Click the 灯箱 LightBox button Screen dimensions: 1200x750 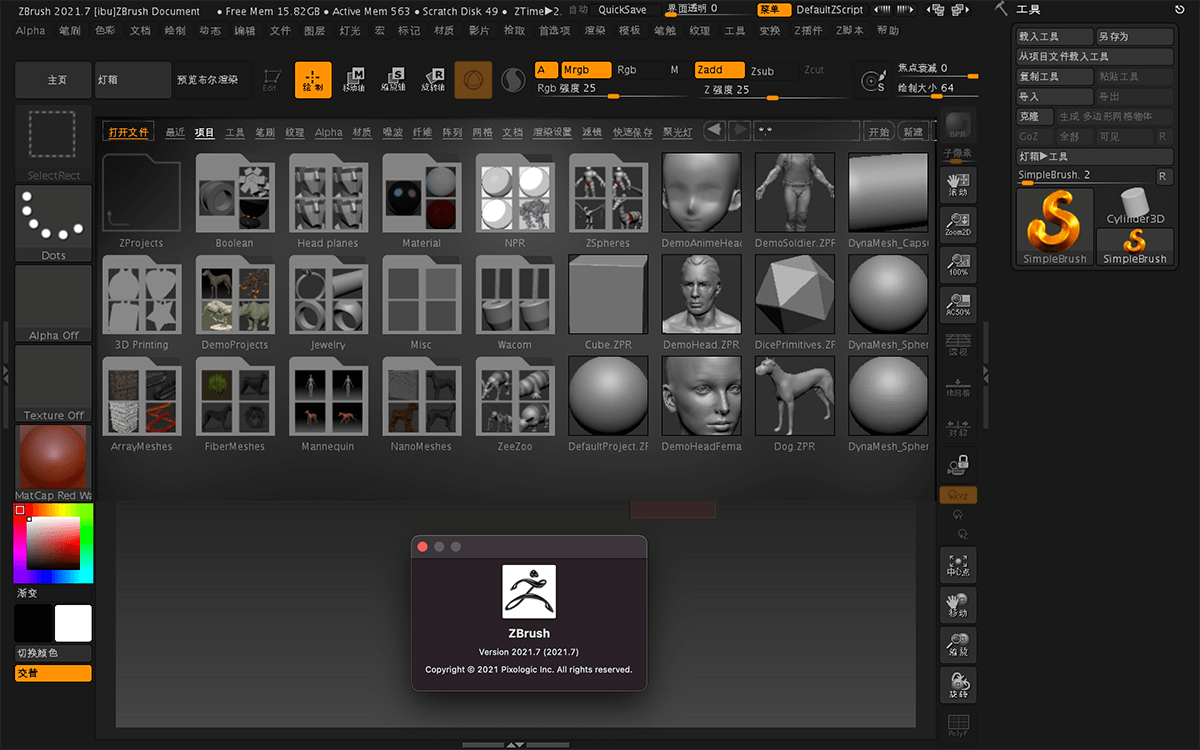click(x=133, y=79)
